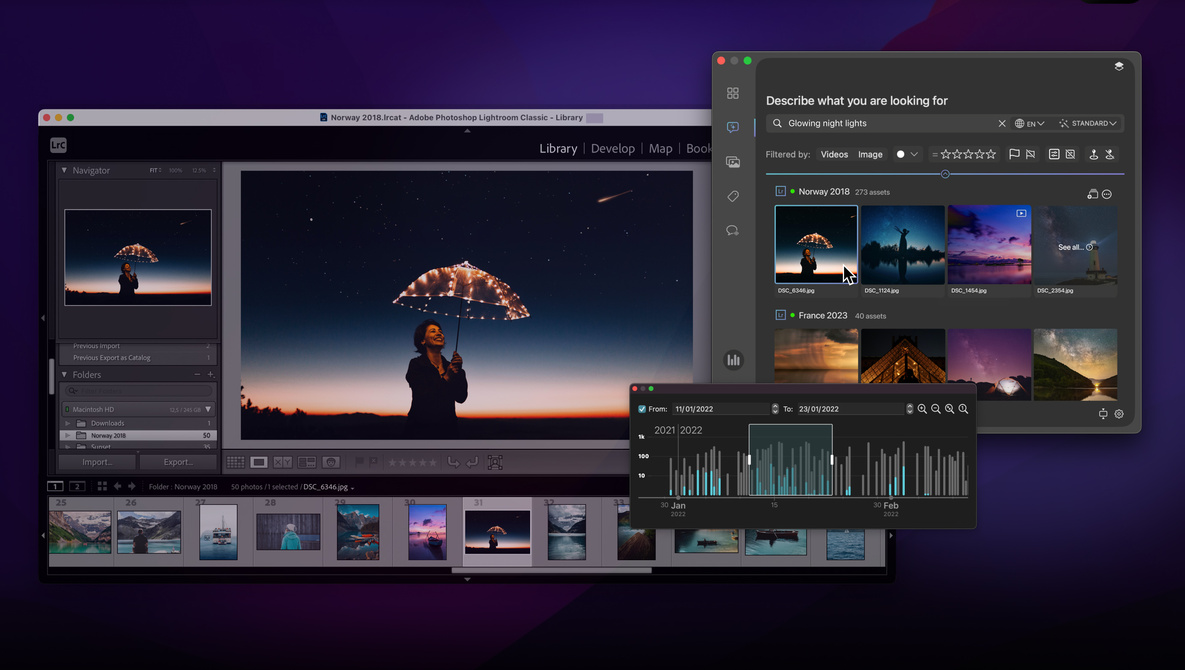The image size is (1185, 670).
Task: Zoom out on the timeline histogram
Action: coord(936,409)
